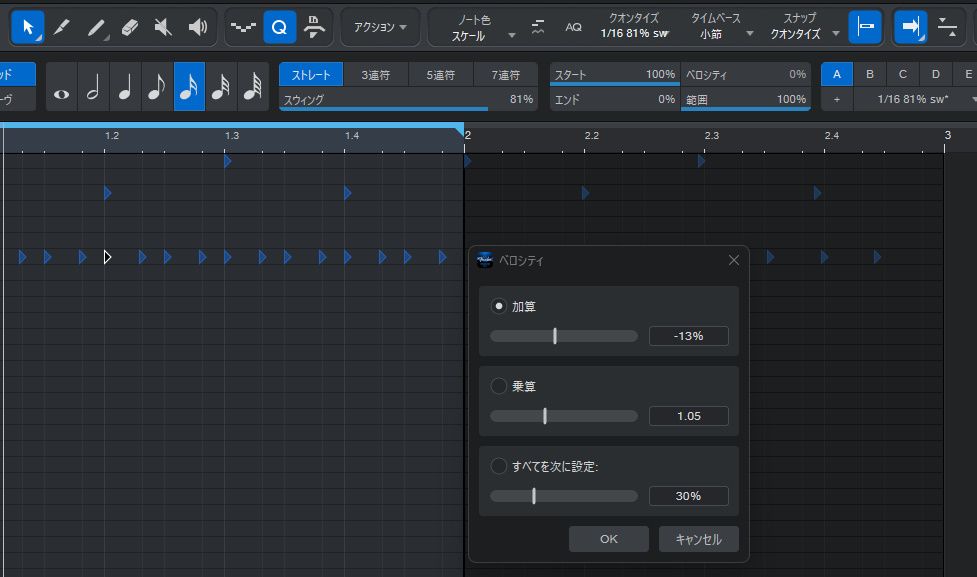Image resolution: width=977 pixels, height=577 pixels.
Task: Select the Listen speaker tool
Action: point(198,27)
